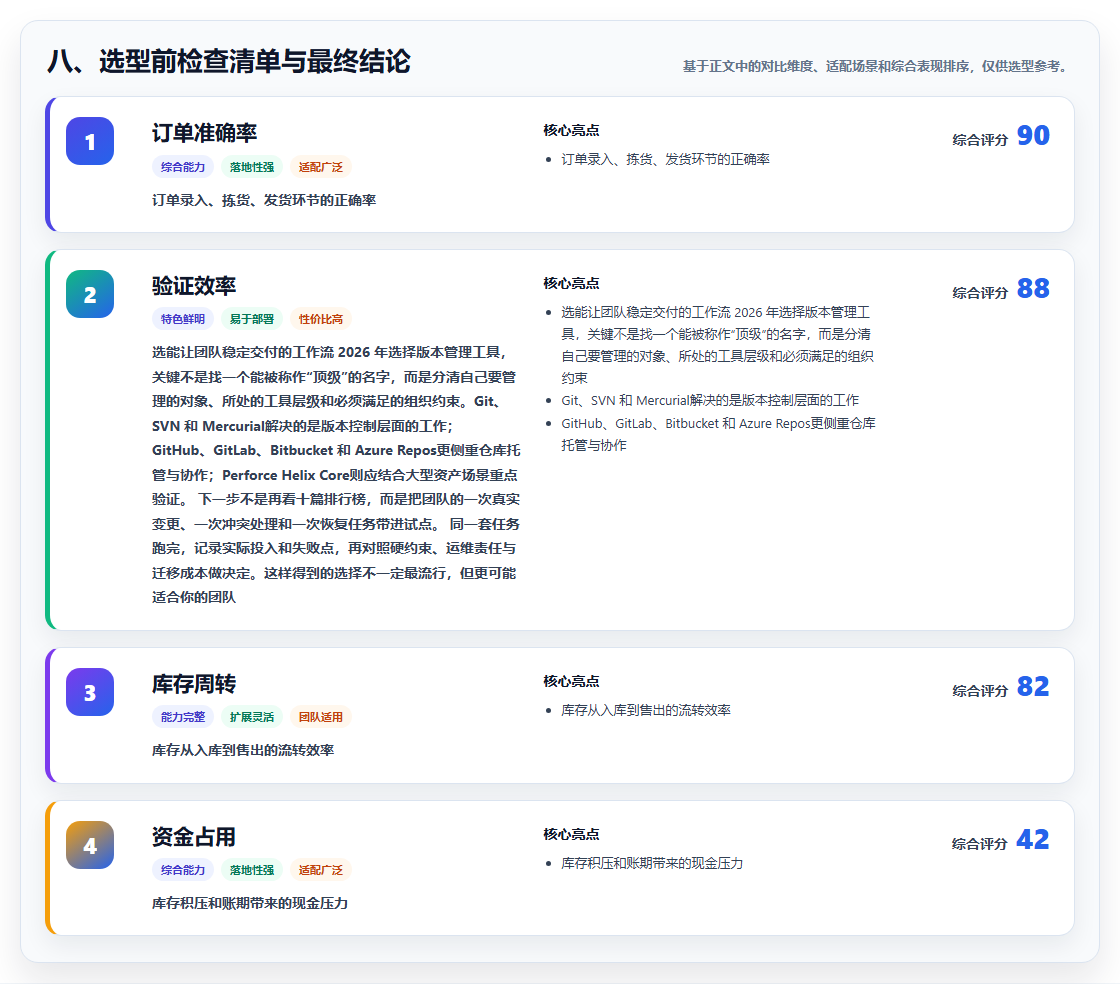1120x984 pixels.
Task: Click the 扩展灵活 tag
Action: (252, 717)
